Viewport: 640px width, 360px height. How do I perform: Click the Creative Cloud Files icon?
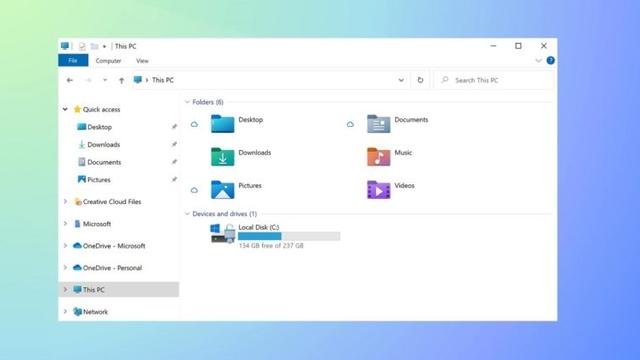click(78, 202)
